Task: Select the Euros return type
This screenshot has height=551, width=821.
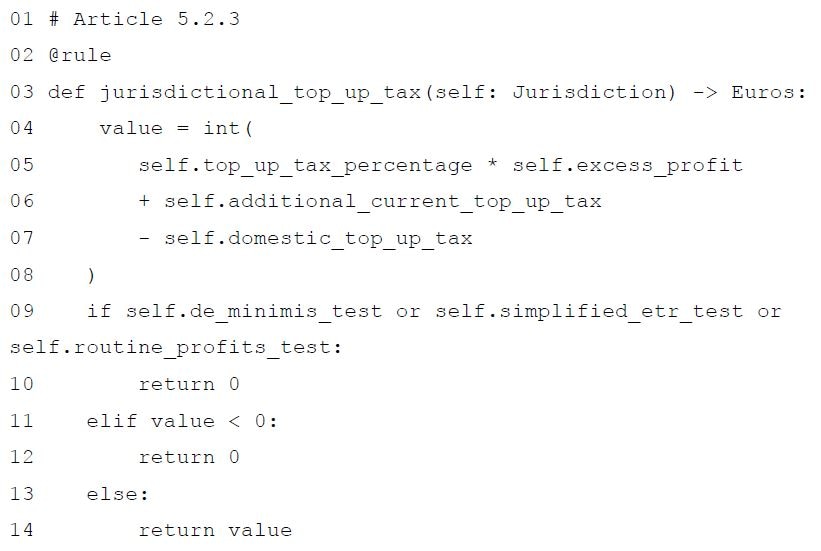Action: tap(767, 92)
